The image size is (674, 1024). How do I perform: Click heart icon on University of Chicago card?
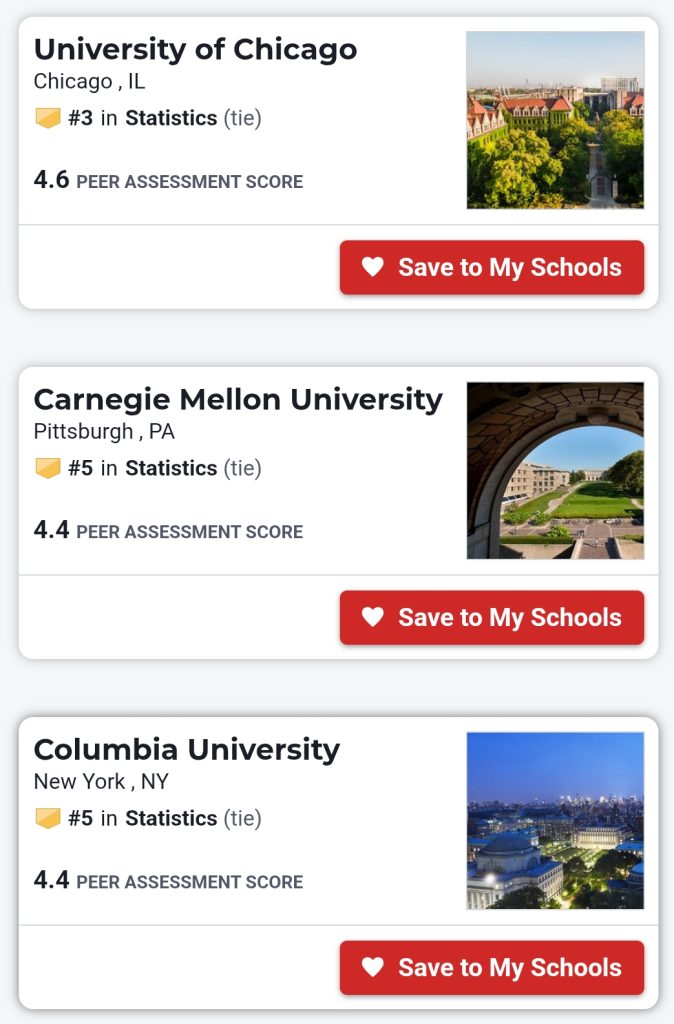373,267
